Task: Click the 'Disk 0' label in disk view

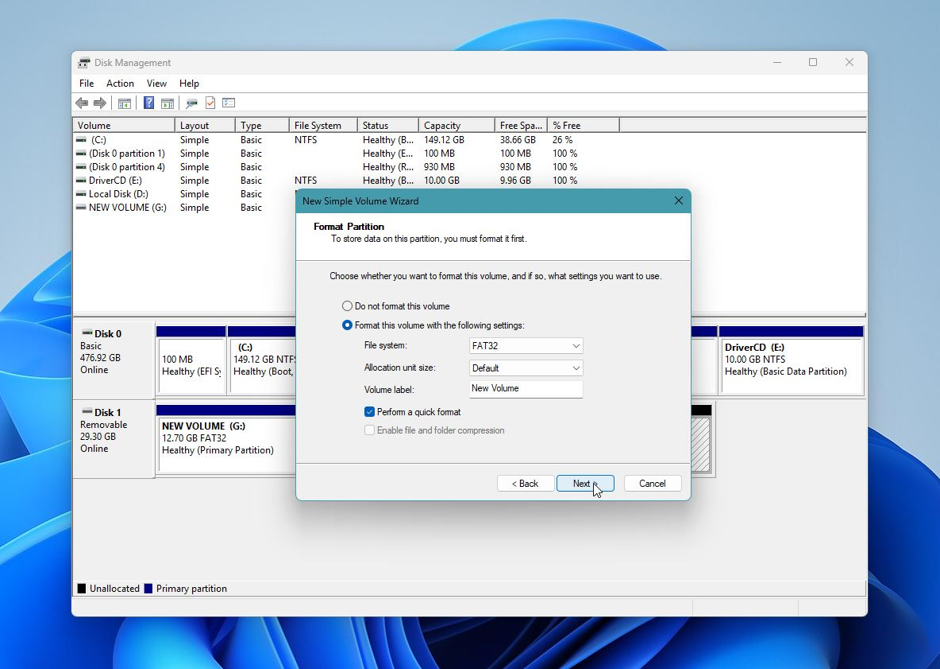Action: point(108,334)
